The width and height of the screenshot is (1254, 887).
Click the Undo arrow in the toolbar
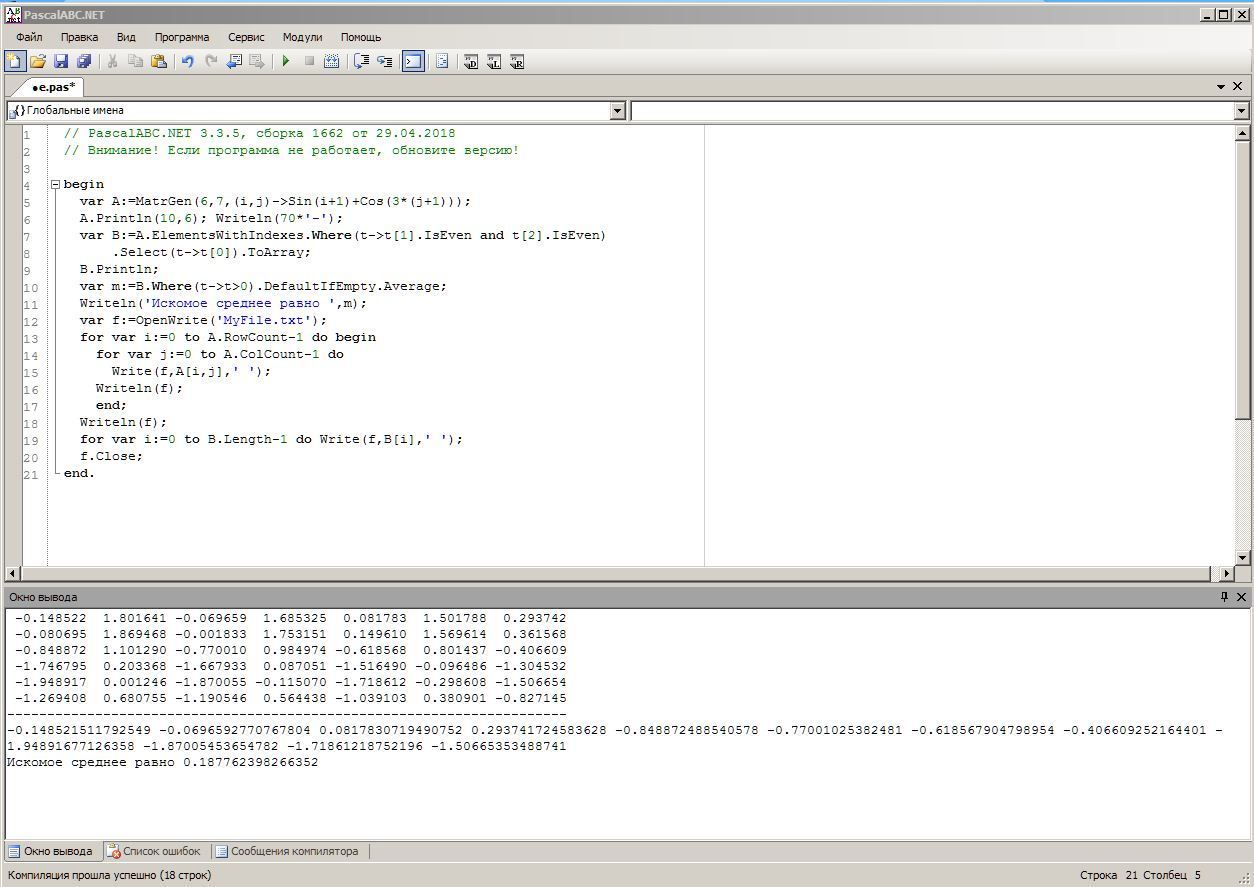[187, 62]
